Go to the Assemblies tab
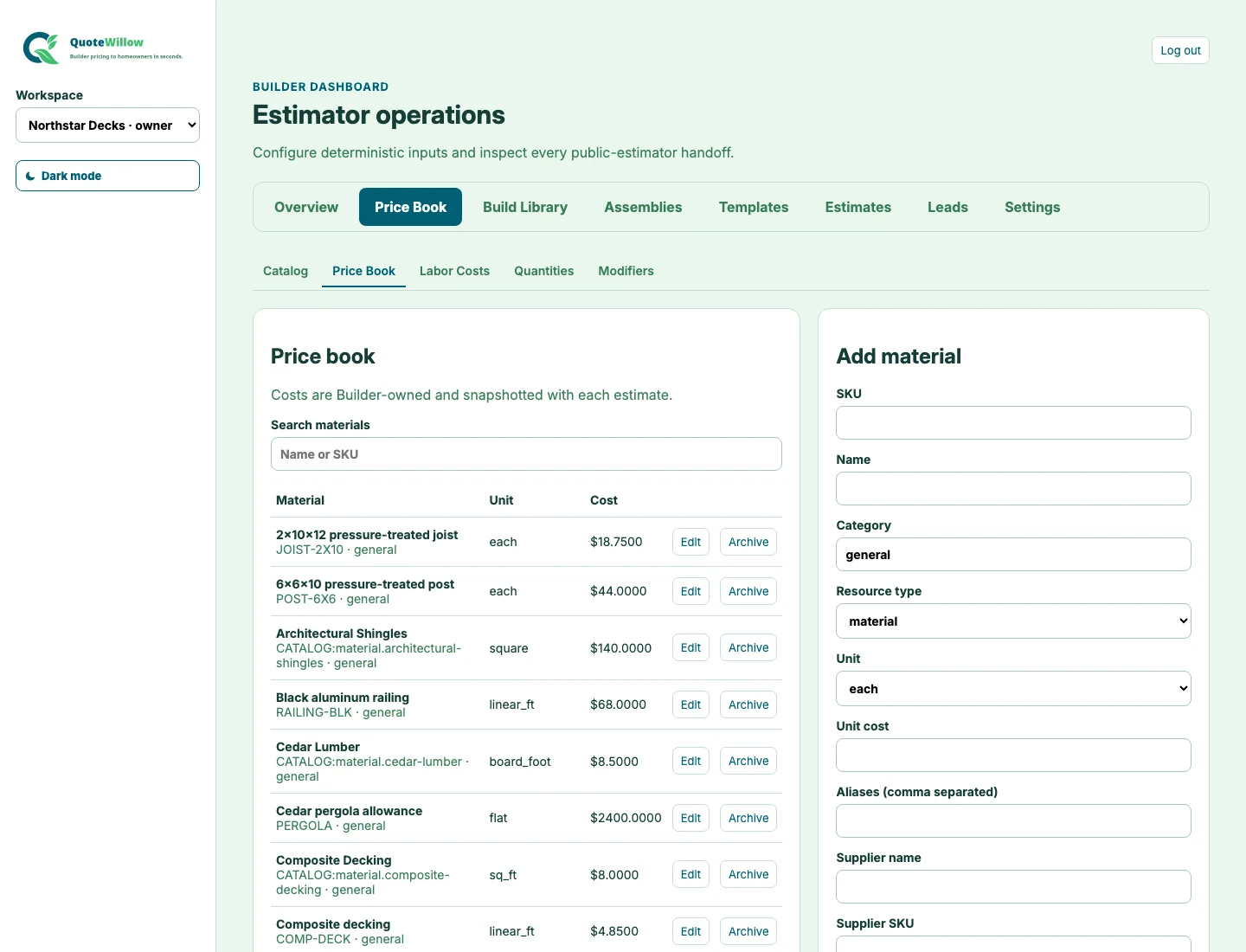Viewport: 1246px width, 952px height. tap(643, 207)
